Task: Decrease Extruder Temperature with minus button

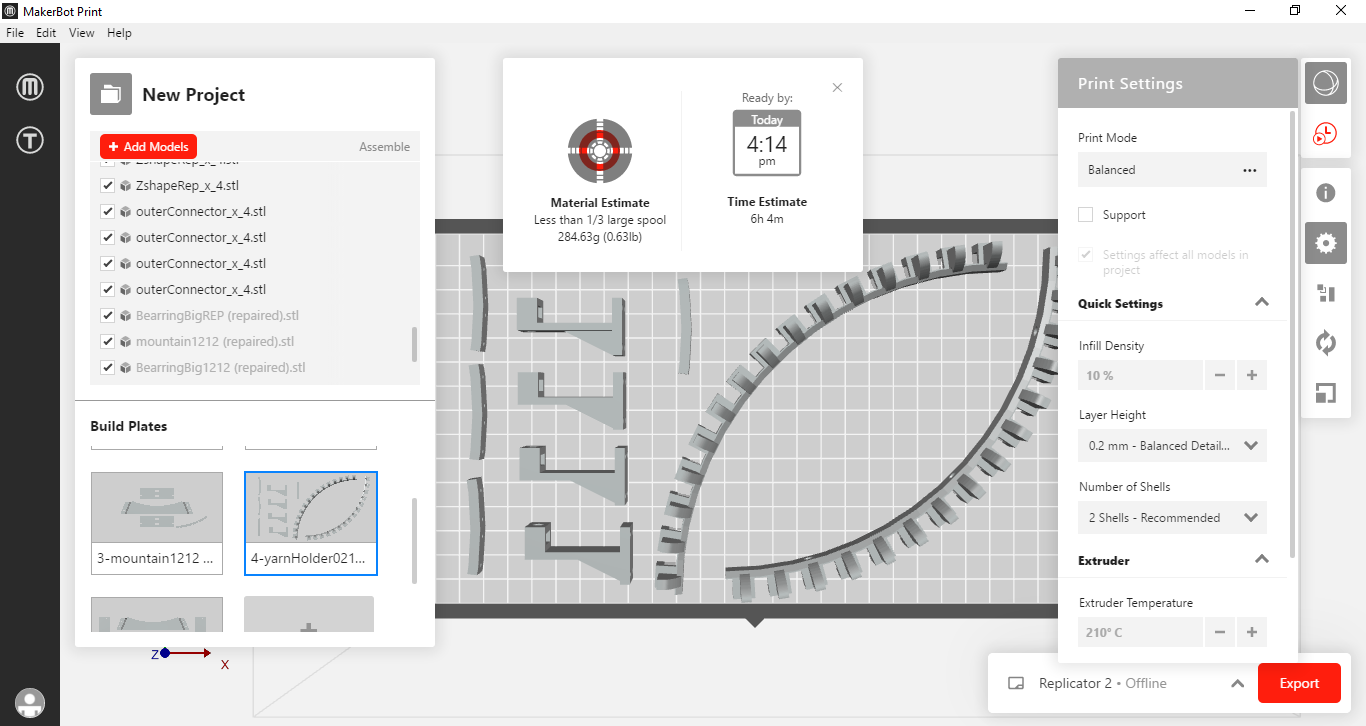Action: (1220, 632)
